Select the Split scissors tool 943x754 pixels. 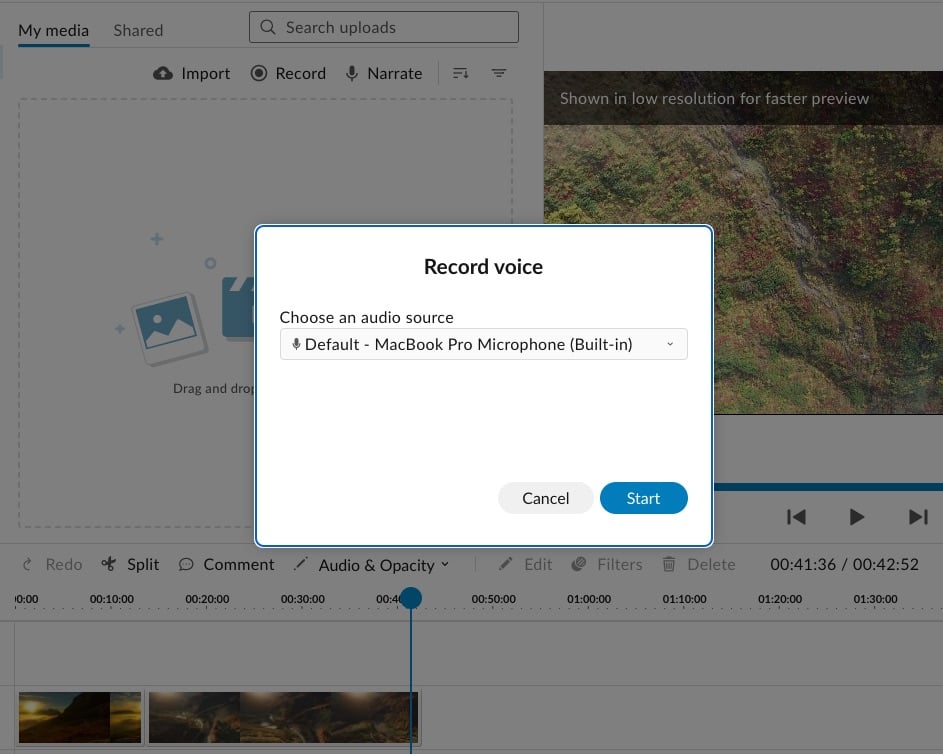pos(110,565)
